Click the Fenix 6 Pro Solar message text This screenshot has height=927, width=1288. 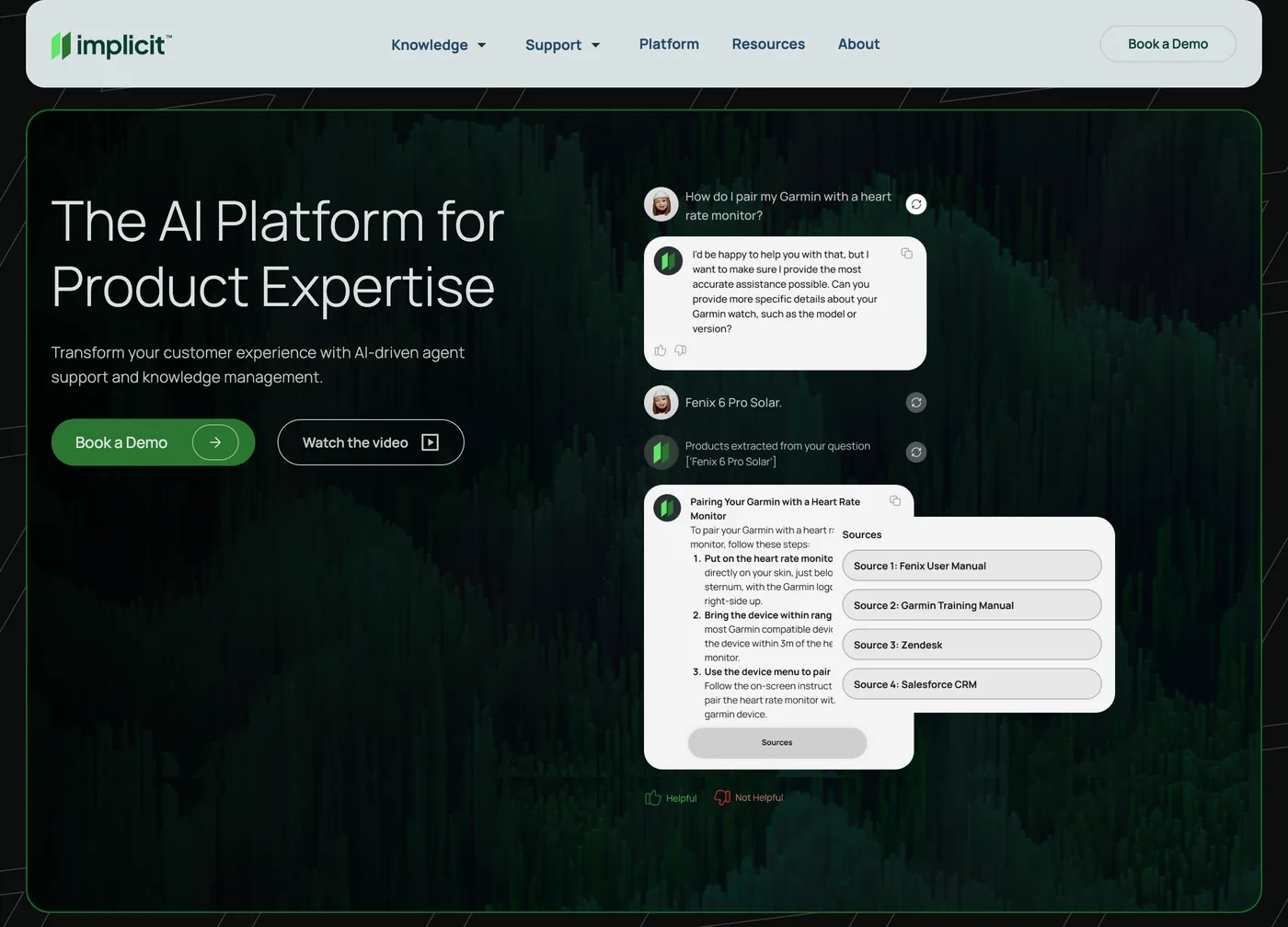coord(733,403)
